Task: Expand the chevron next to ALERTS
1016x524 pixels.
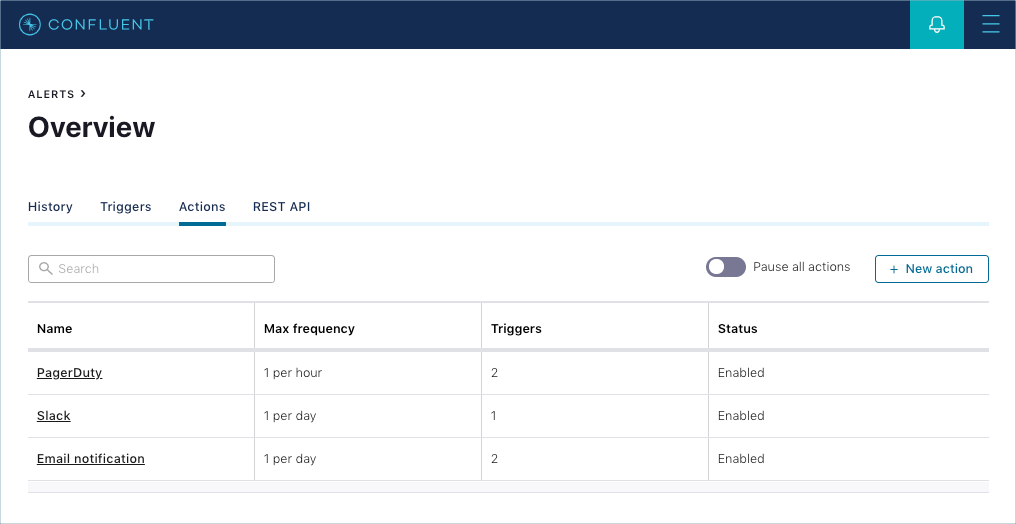Action: [83, 94]
